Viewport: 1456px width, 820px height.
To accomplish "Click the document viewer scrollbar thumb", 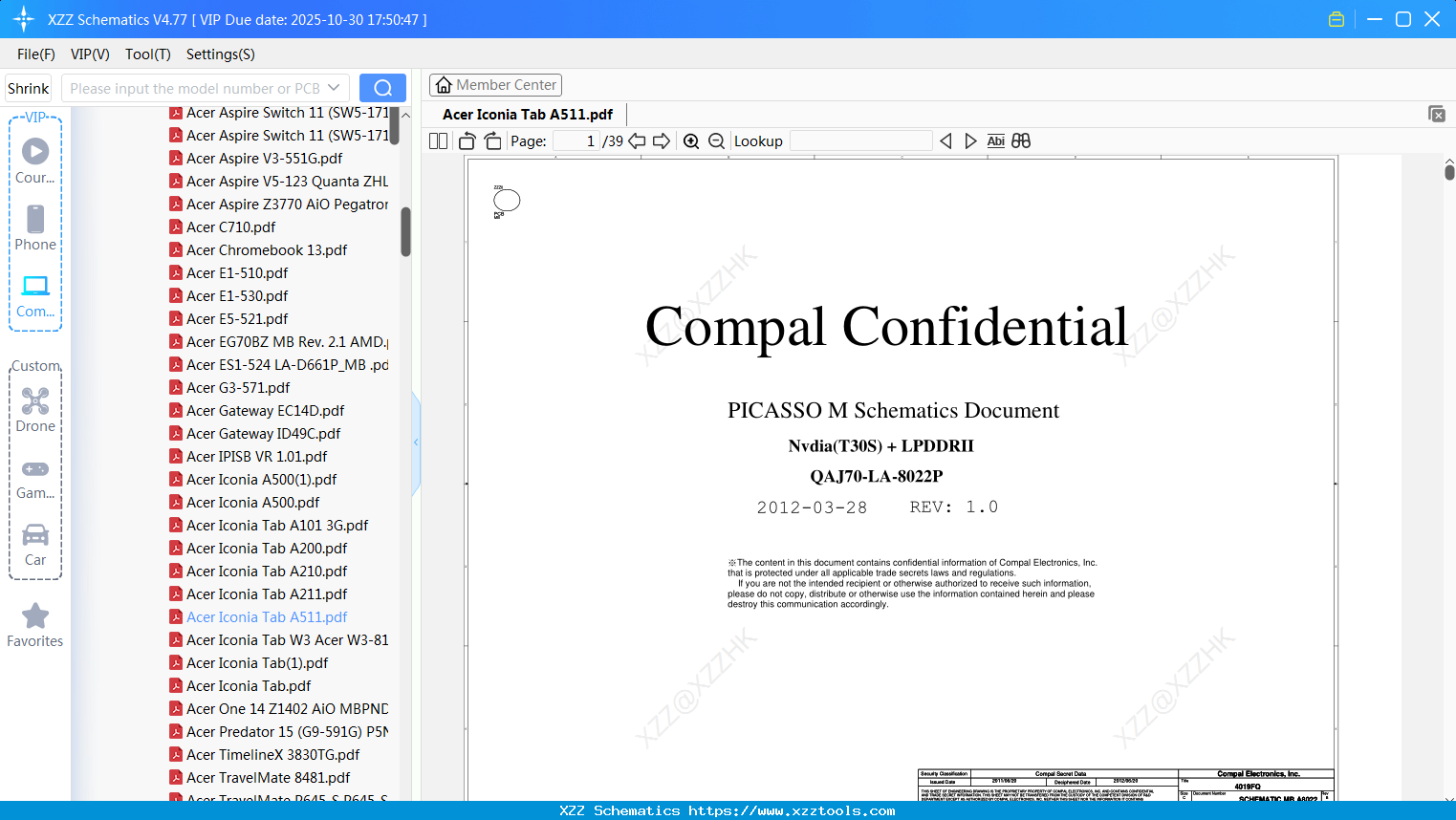I will tap(1449, 172).
